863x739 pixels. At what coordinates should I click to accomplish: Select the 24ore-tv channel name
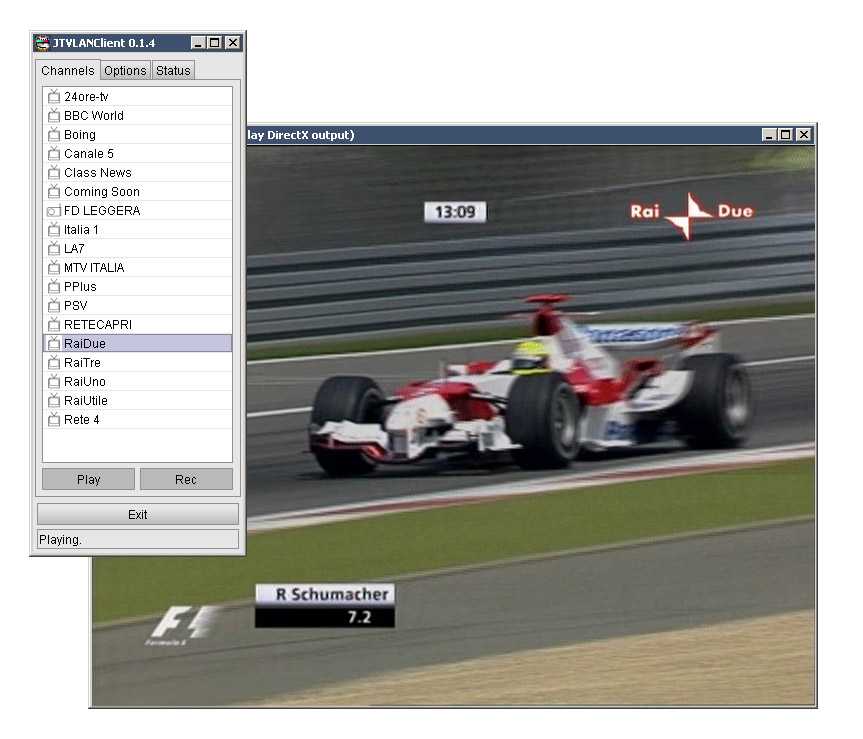point(86,97)
